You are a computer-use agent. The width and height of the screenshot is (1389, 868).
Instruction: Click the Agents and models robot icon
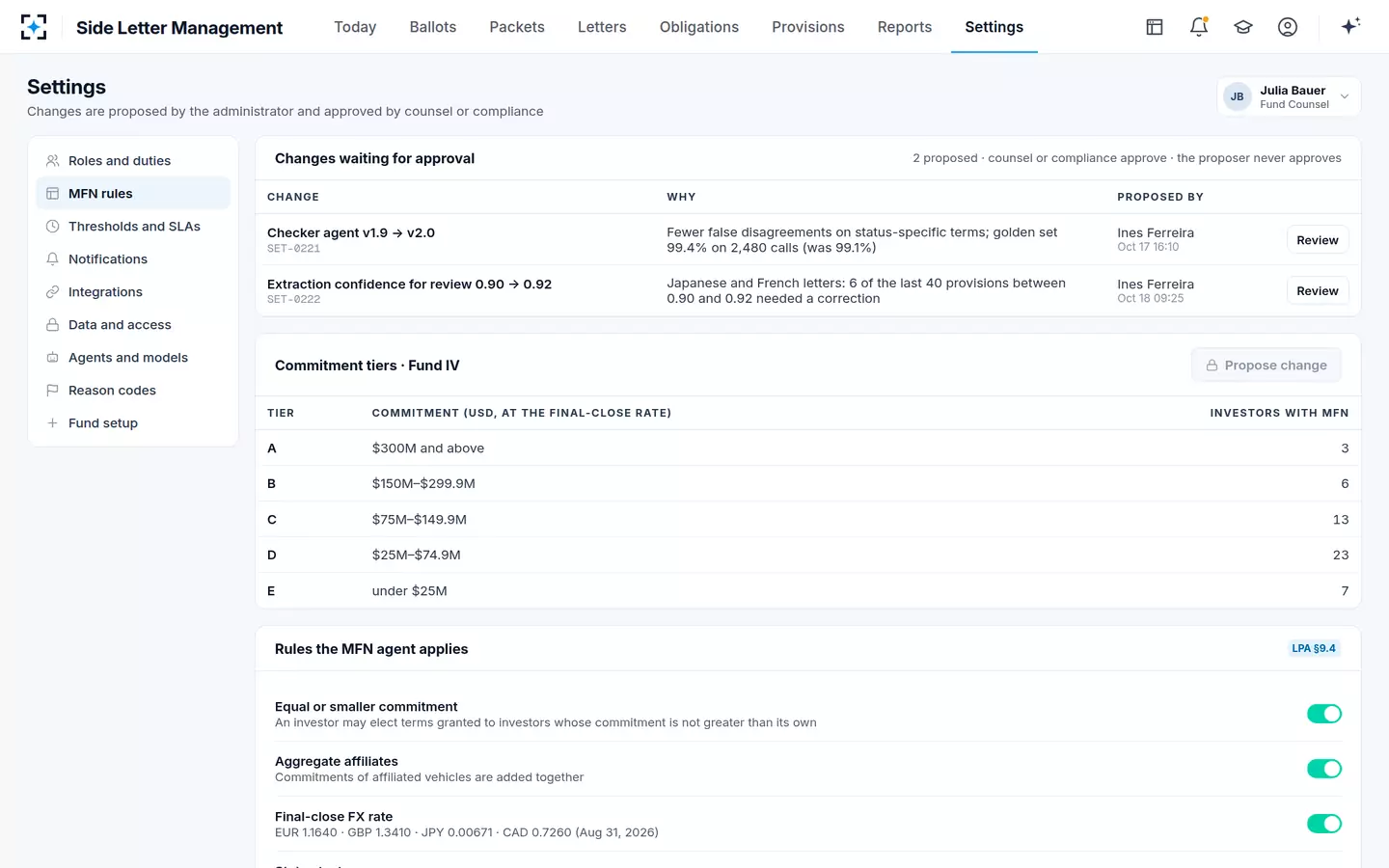point(53,358)
